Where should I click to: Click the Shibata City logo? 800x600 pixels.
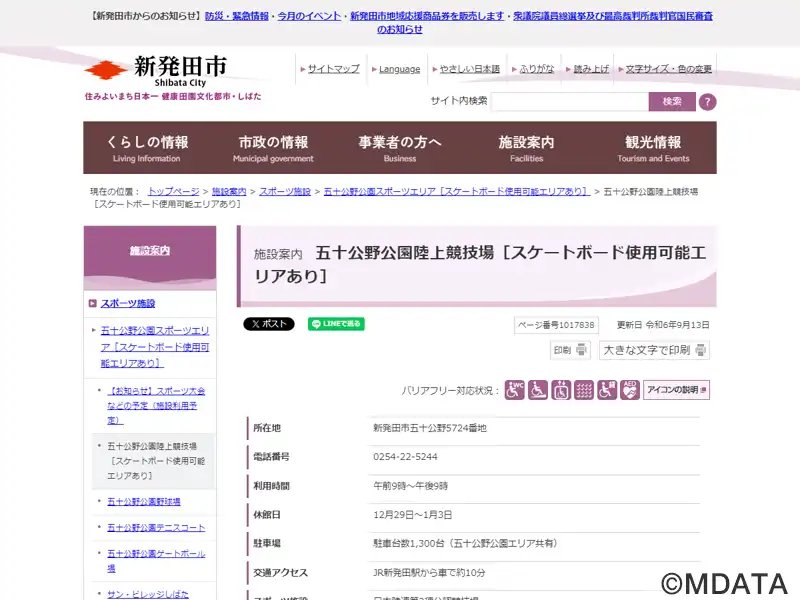(156, 70)
